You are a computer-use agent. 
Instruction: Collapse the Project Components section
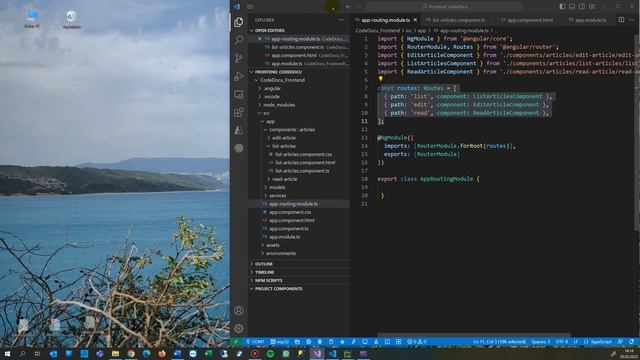click(299, 289)
